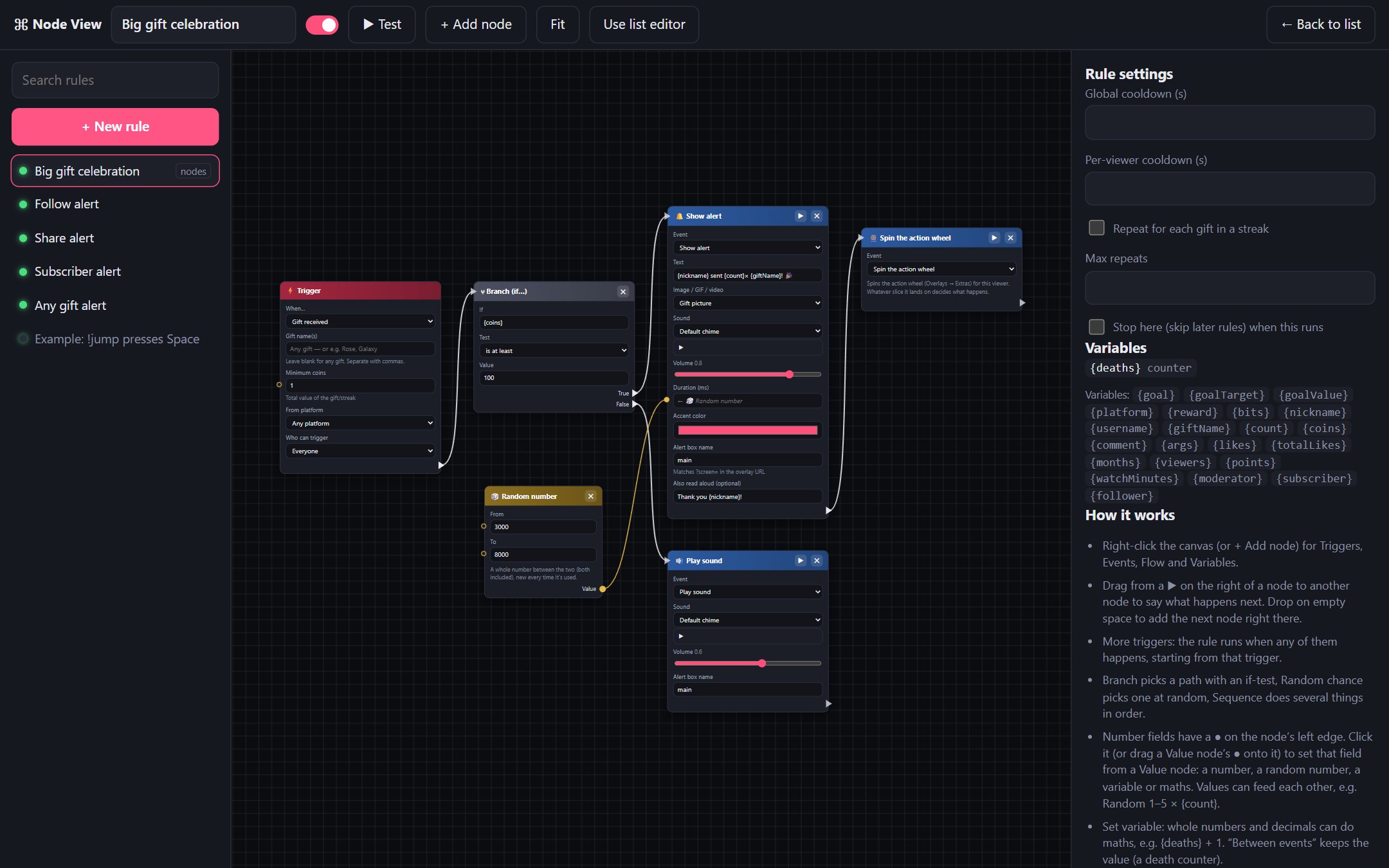Open the 'is at least' test dropdown
The width and height of the screenshot is (1389, 868).
[554, 350]
